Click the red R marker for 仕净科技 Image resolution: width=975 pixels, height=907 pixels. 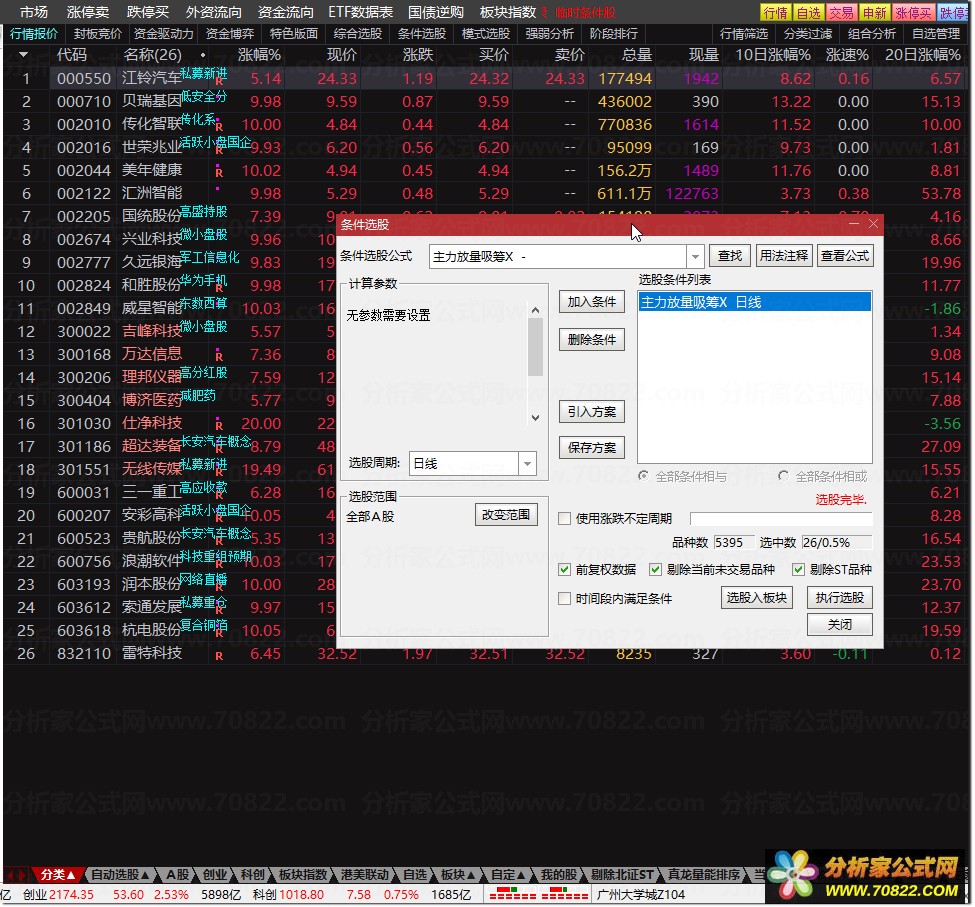point(219,425)
